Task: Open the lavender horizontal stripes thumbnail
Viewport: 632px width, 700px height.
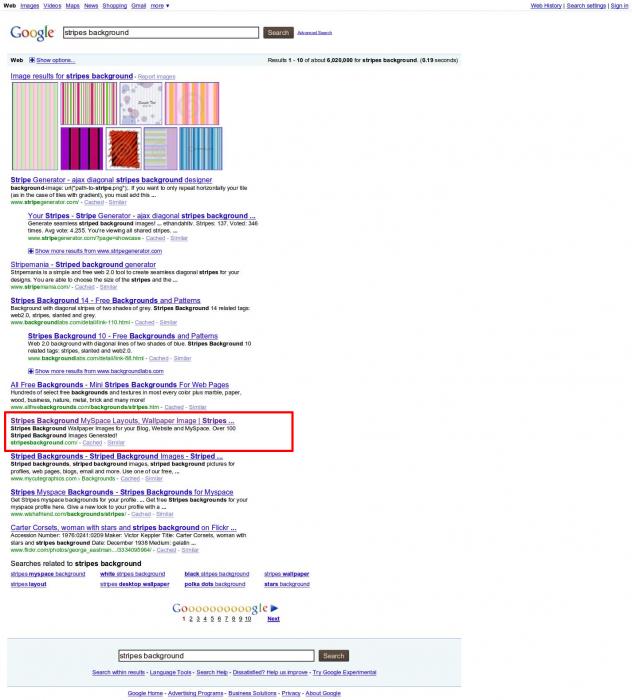Action: 160,149
